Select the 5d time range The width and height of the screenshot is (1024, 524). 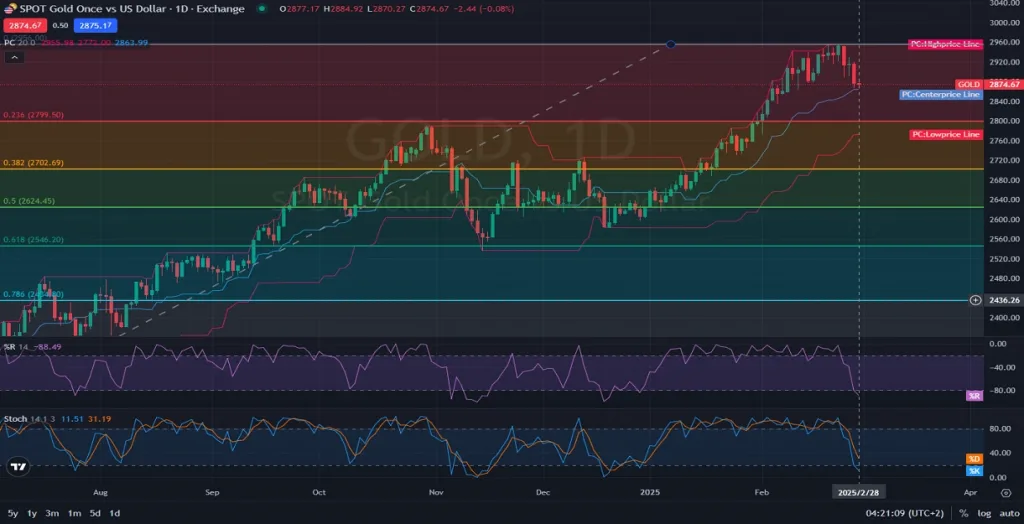point(95,514)
